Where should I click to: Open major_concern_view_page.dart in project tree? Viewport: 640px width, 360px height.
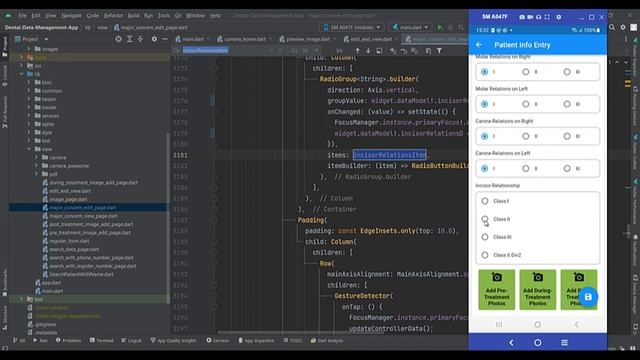coord(83,216)
